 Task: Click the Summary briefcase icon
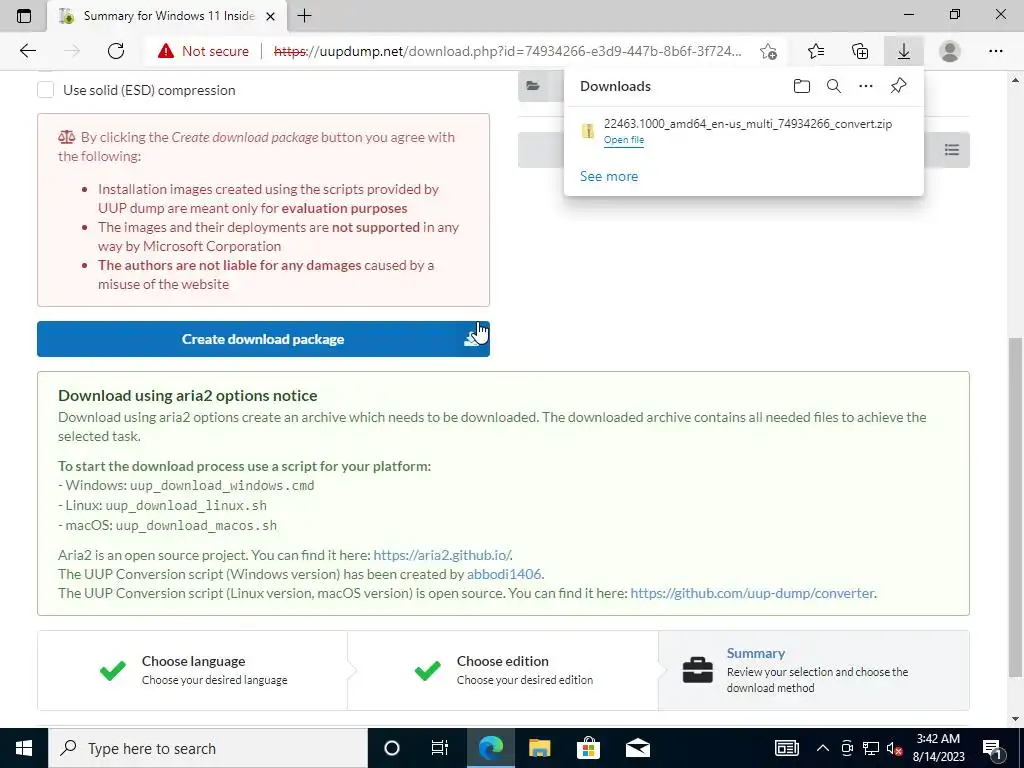697,670
